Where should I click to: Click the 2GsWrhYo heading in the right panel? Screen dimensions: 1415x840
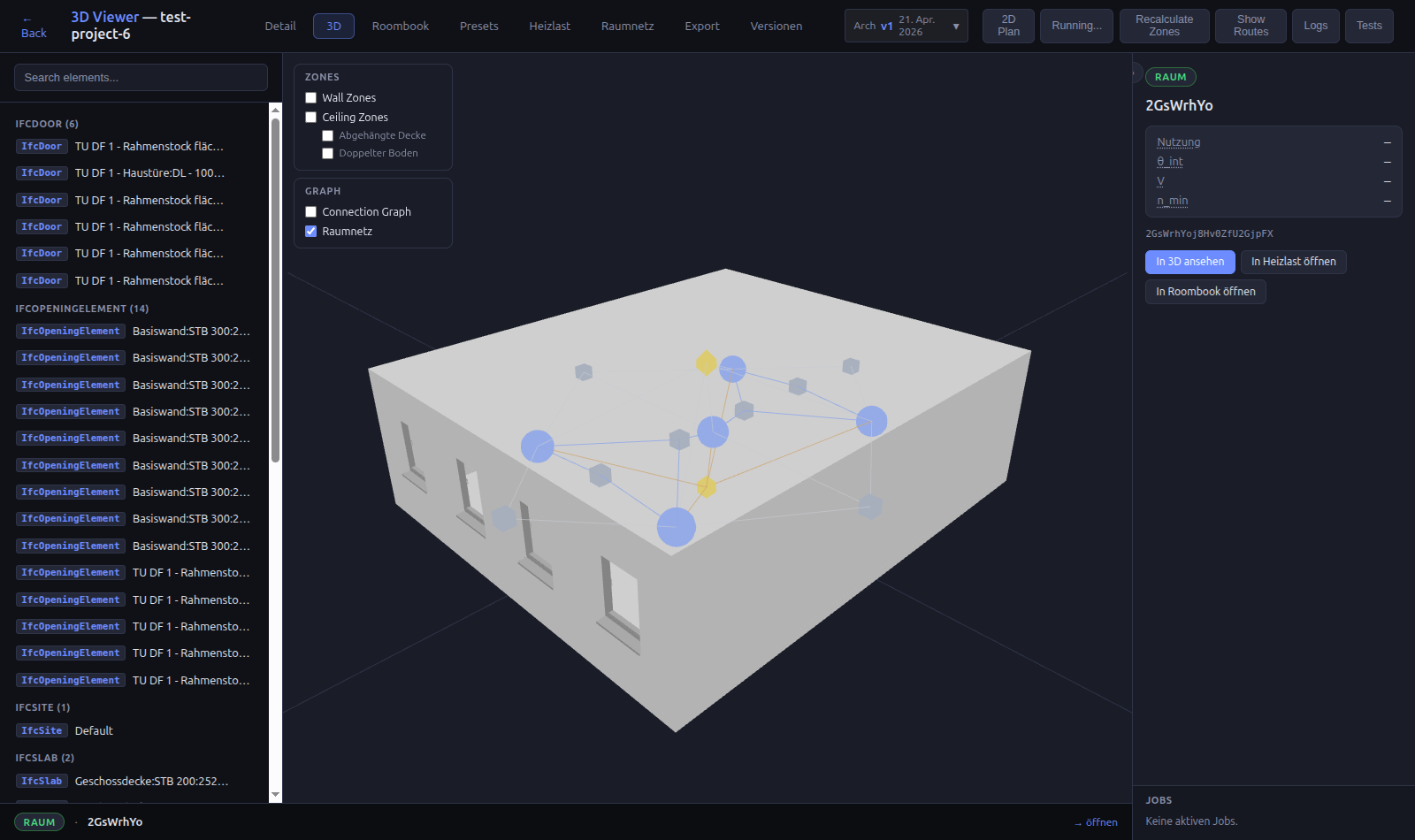[1179, 105]
